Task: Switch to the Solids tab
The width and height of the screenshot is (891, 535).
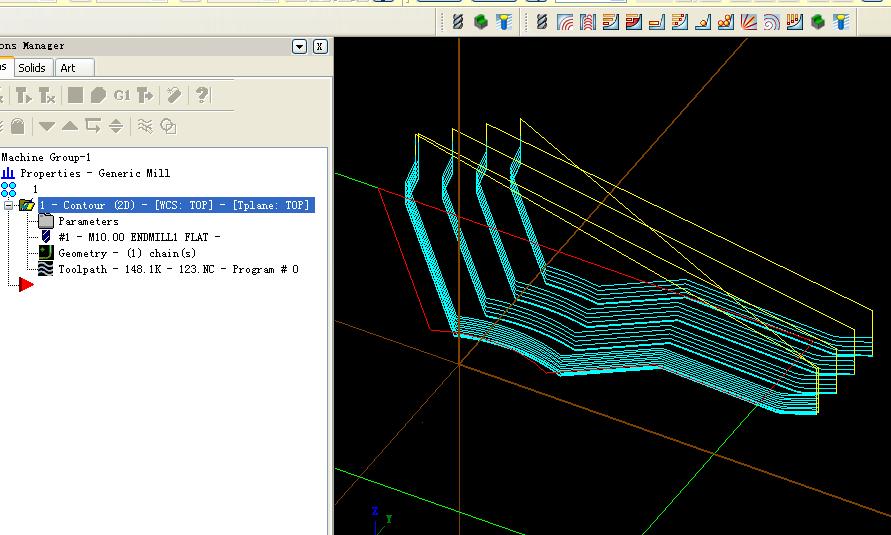Action: point(32,68)
